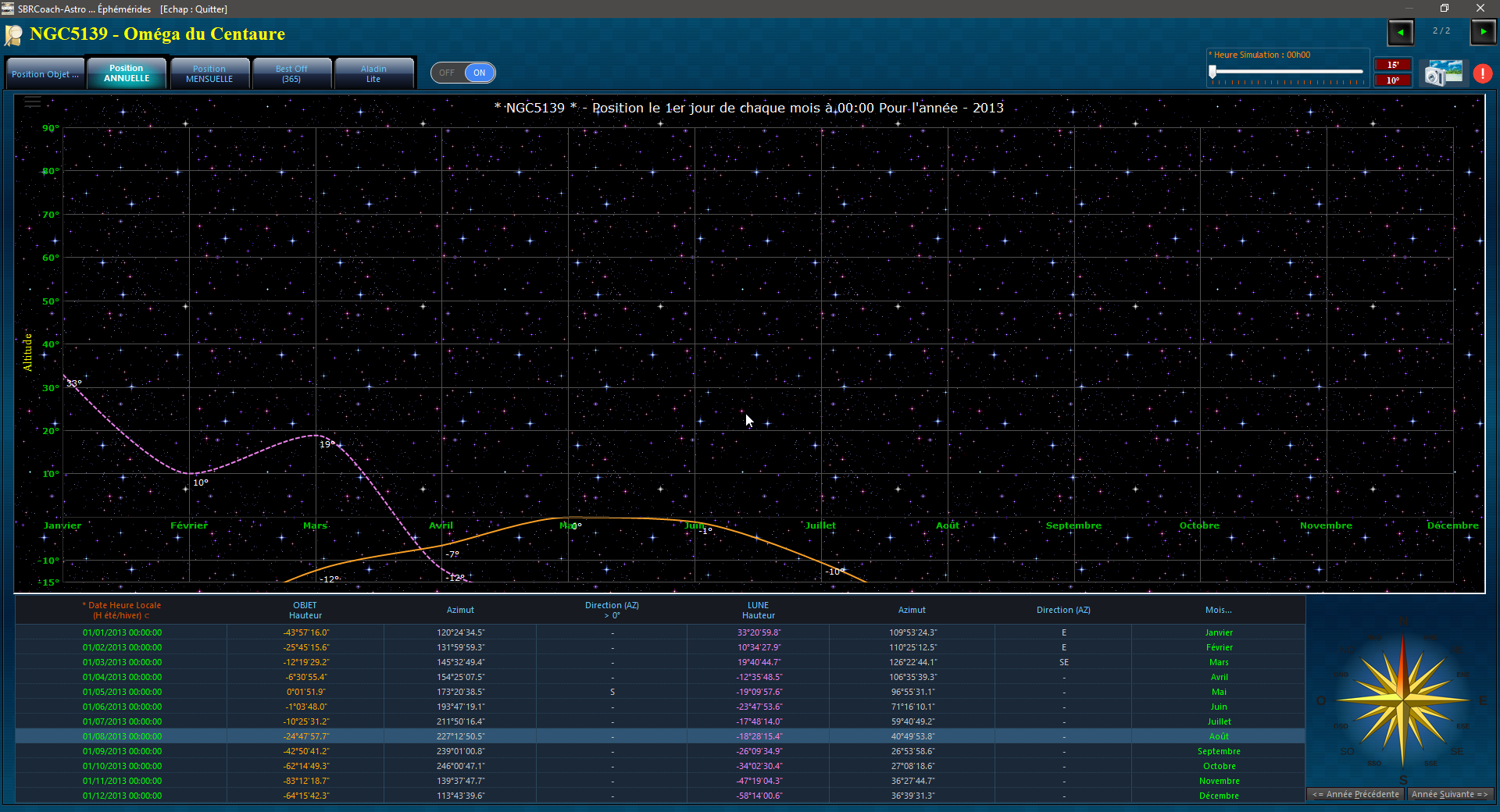The width and height of the screenshot is (1500, 812).
Task: Select the 01/06/2013 00:00:00 row
Action: [x=660, y=707]
